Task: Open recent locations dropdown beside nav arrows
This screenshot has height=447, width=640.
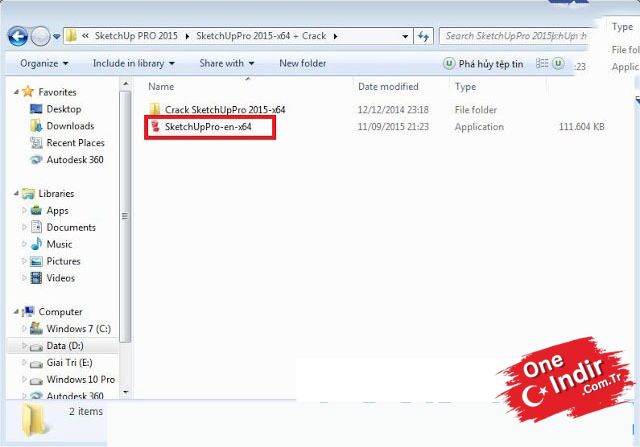Action: click(57, 37)
